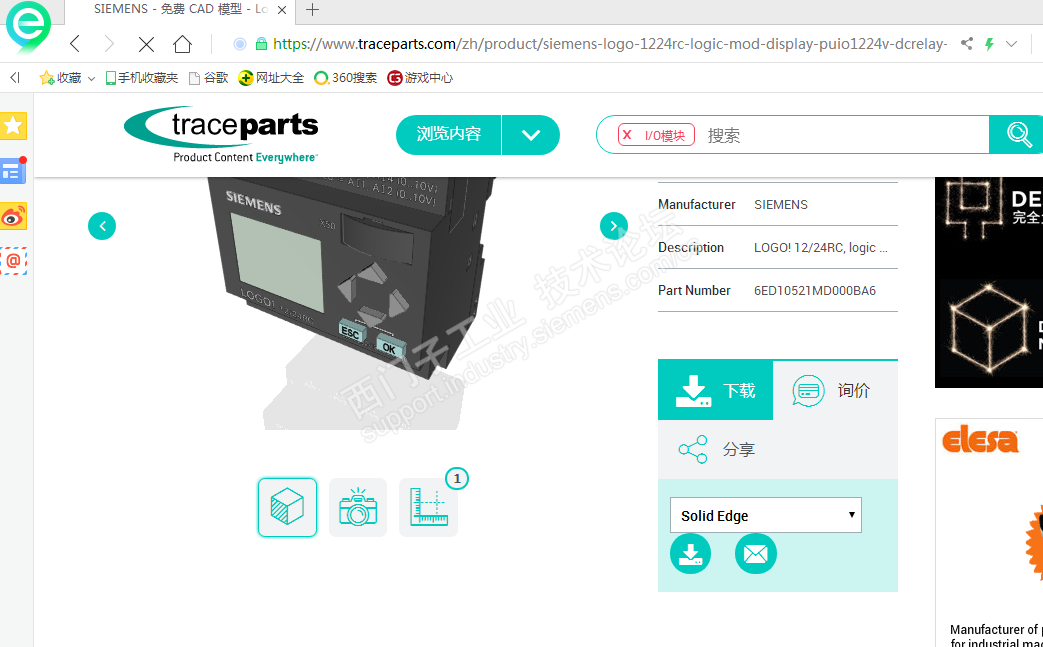The width and height of the screenshot is (1043, 647).
Task: Click the URL in the address bar
Action: tap(610, 44)
